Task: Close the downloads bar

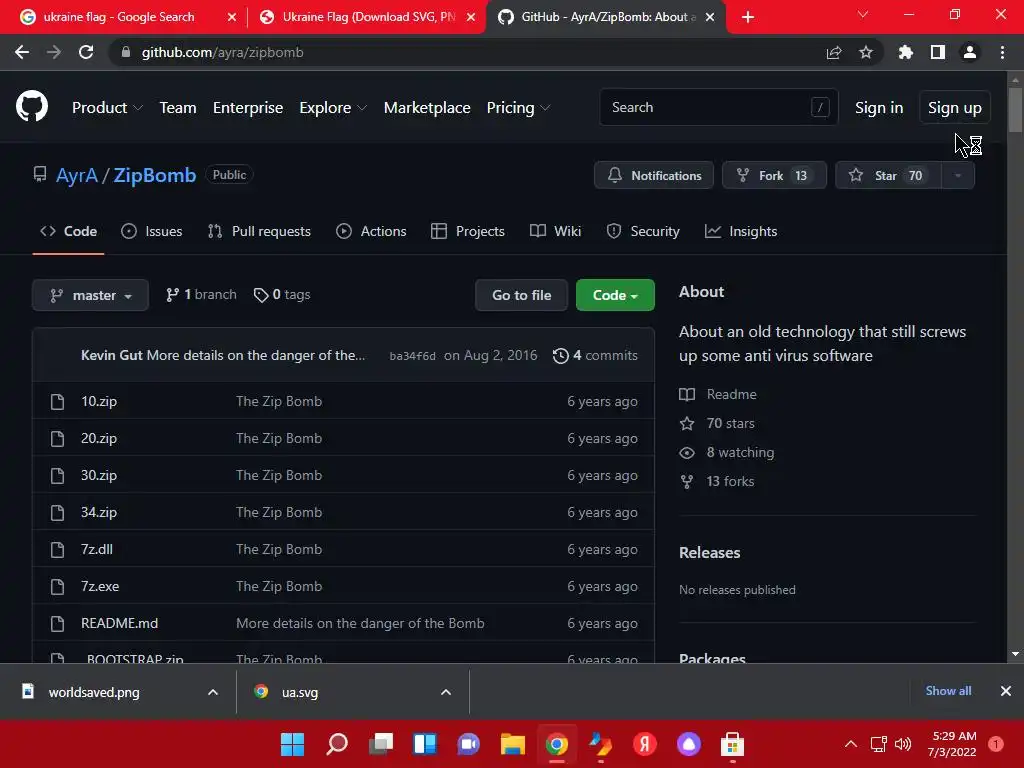Action: [x=1006, y=690]
